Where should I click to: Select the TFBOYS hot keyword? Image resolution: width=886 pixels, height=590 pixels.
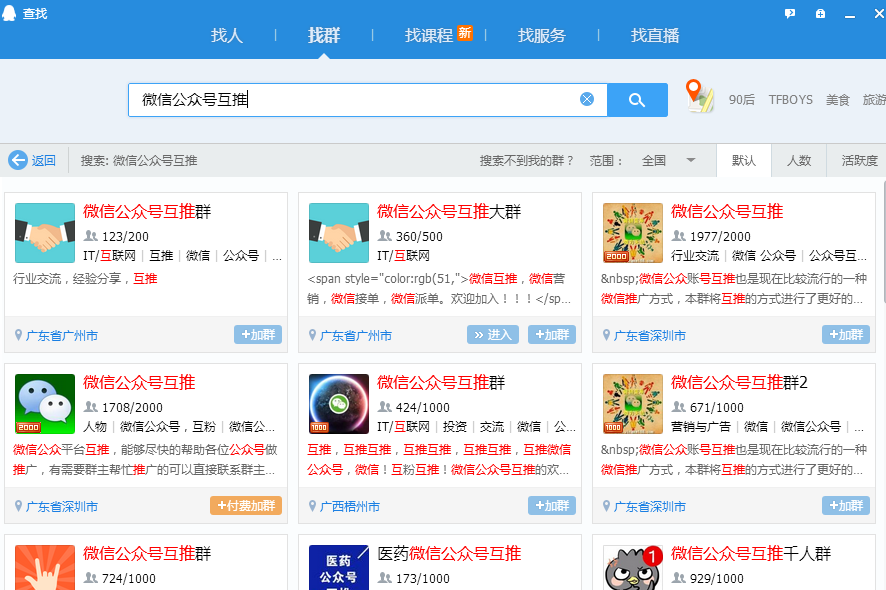tap(791, 99)
